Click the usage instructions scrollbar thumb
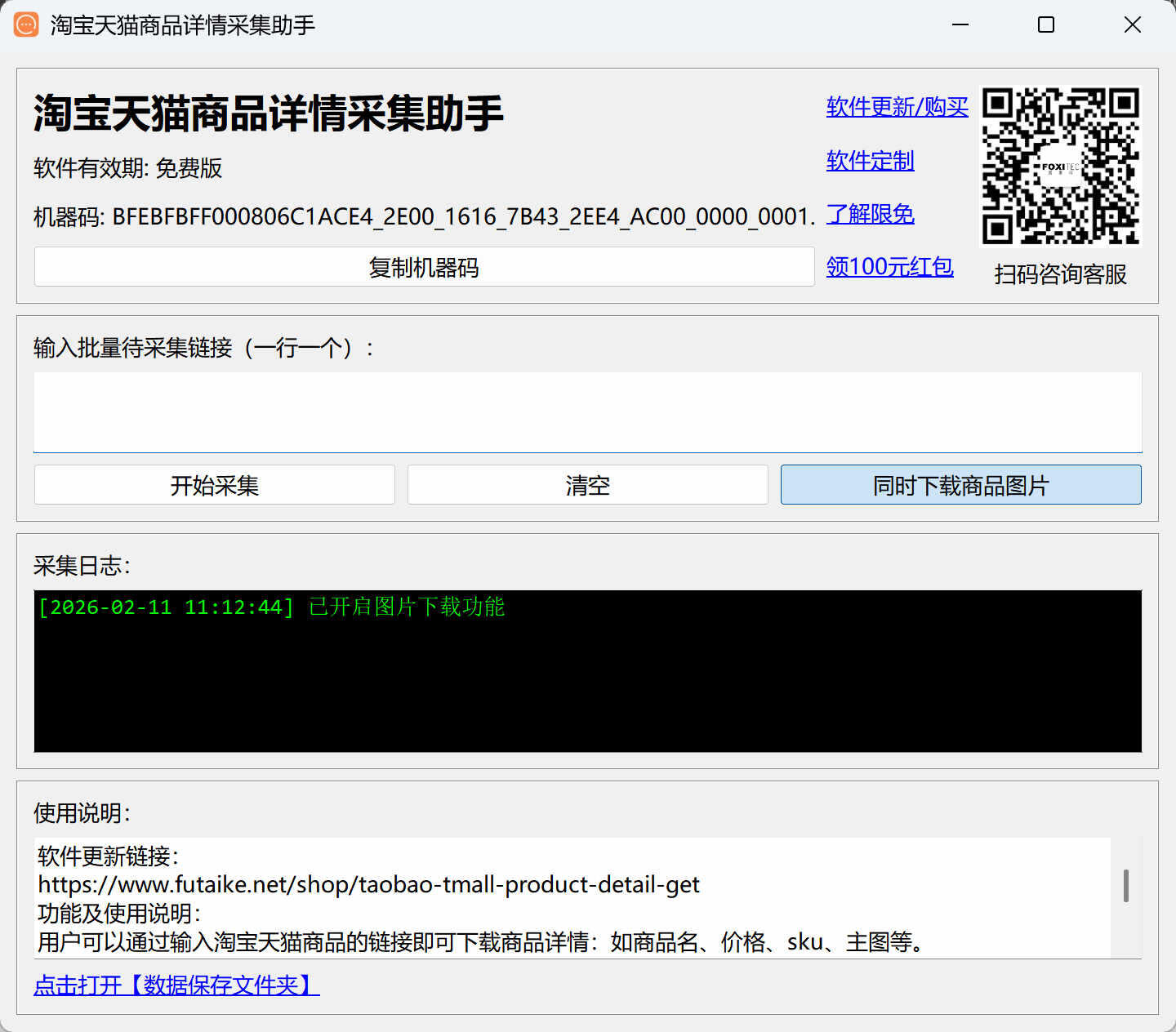Viewport: 1176px width, 1032px height. (1126, 885)
